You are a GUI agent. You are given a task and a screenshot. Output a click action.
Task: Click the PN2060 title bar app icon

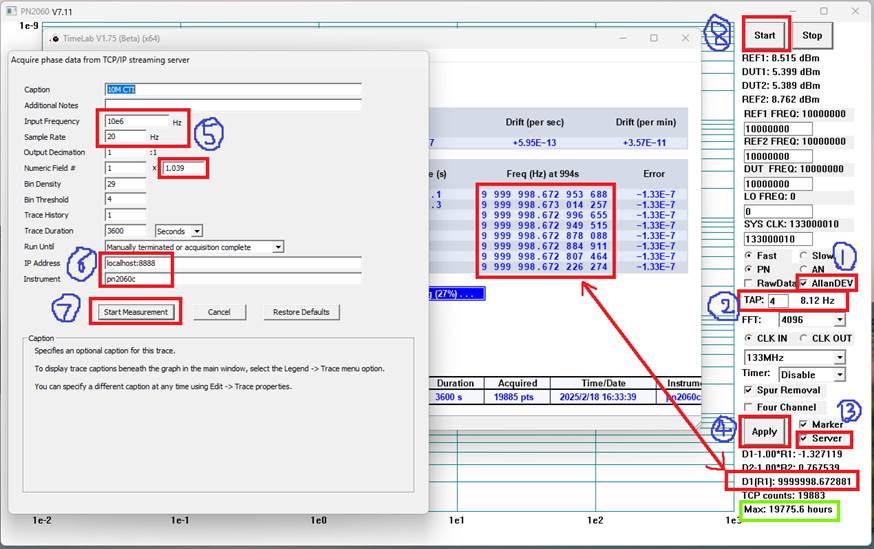11,11
